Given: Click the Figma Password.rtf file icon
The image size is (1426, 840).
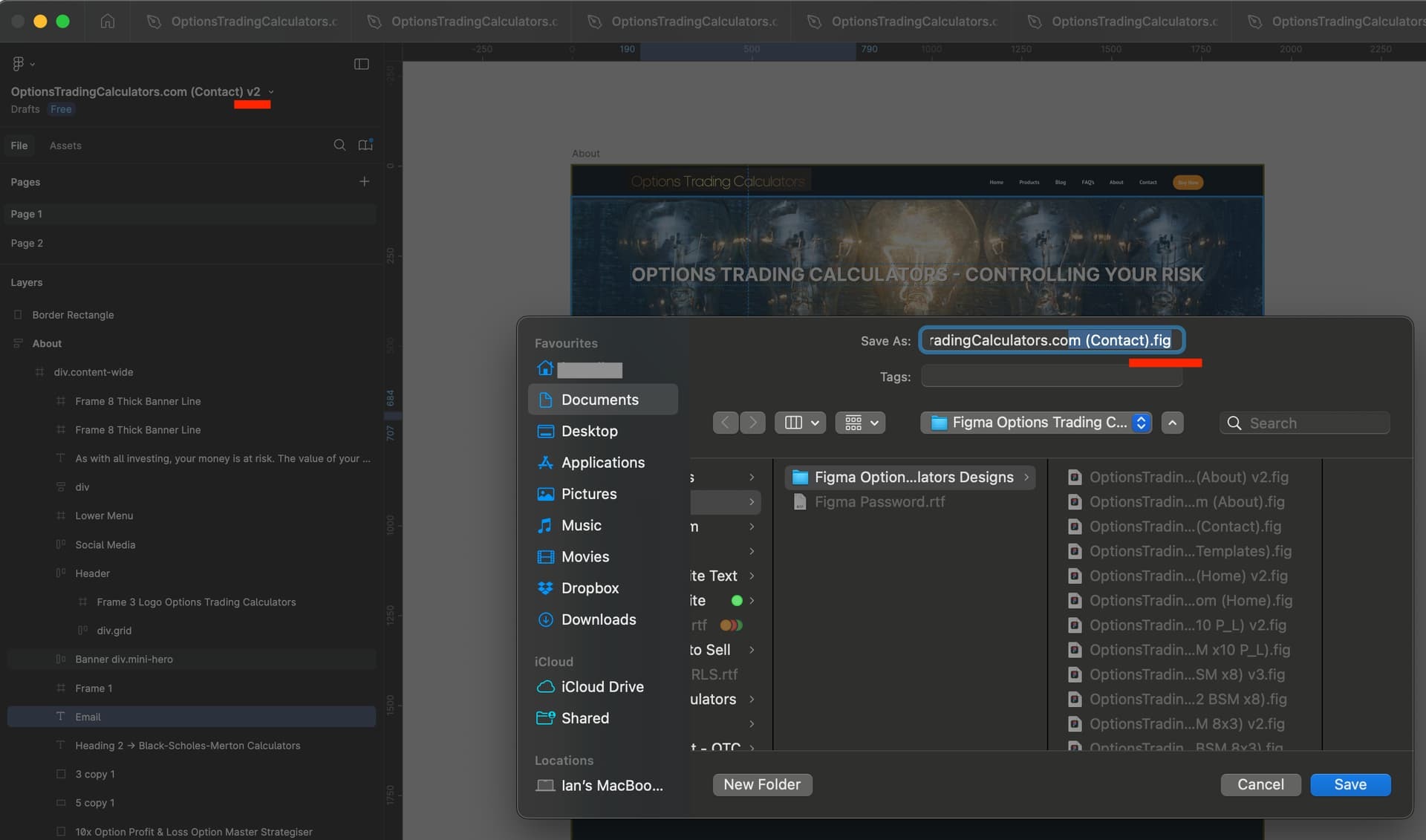Looking at the screenshot, I should pyautogui.click(x=800, y=502).
